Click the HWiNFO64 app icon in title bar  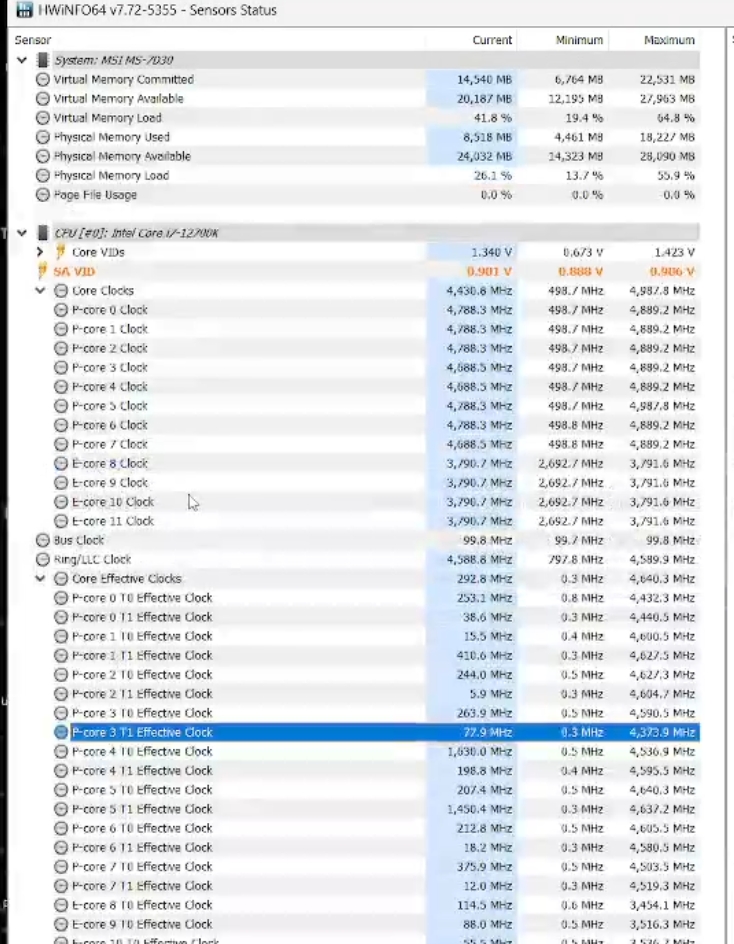(25, 10)
